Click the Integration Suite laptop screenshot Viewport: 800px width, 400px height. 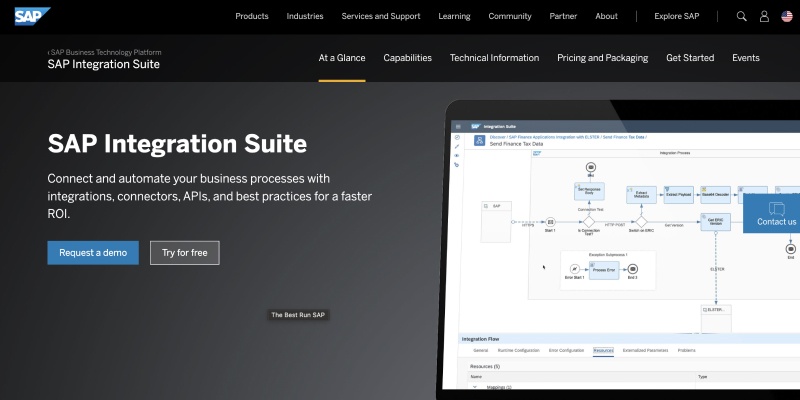pos(620,250)
